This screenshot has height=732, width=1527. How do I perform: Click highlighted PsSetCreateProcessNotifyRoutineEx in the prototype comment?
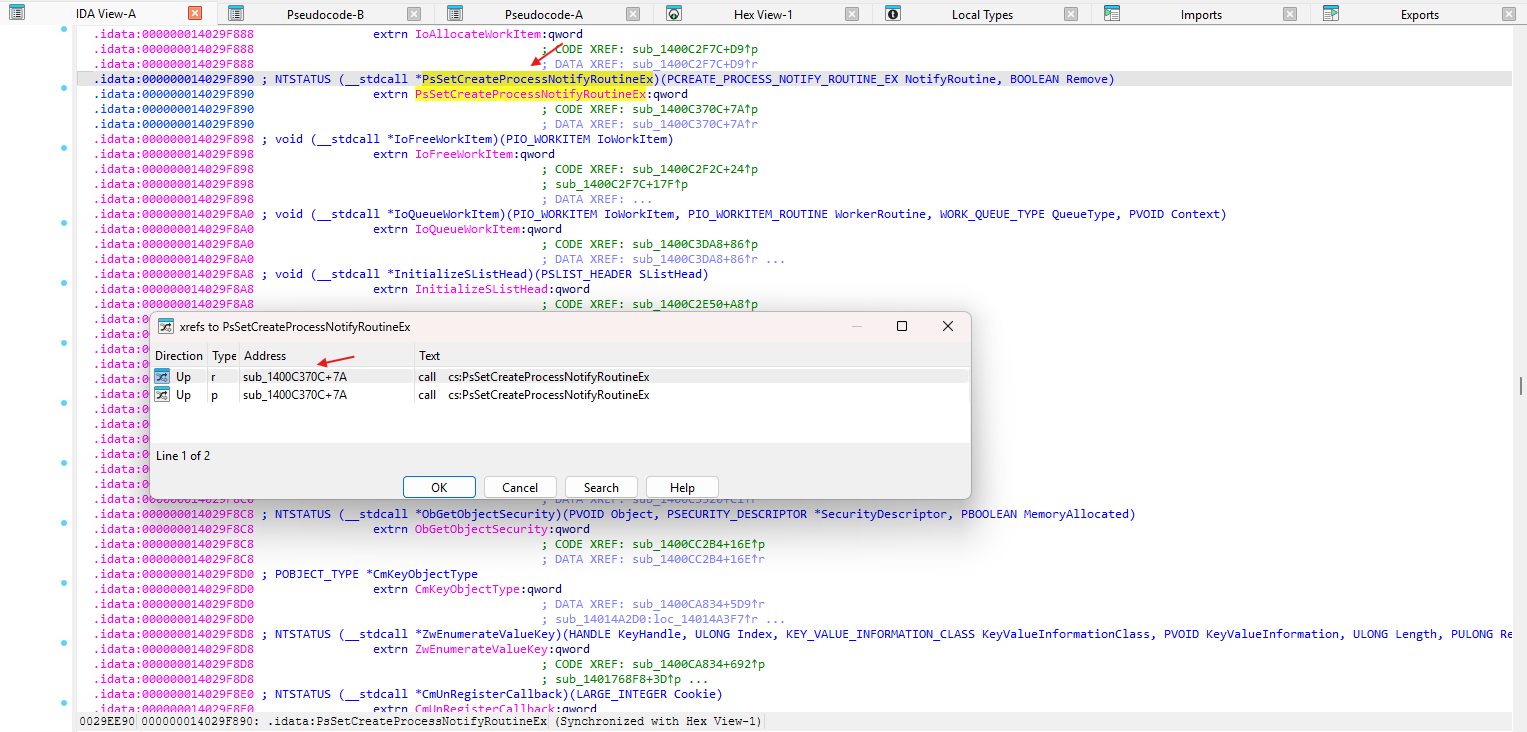click(x=538, y=79)
